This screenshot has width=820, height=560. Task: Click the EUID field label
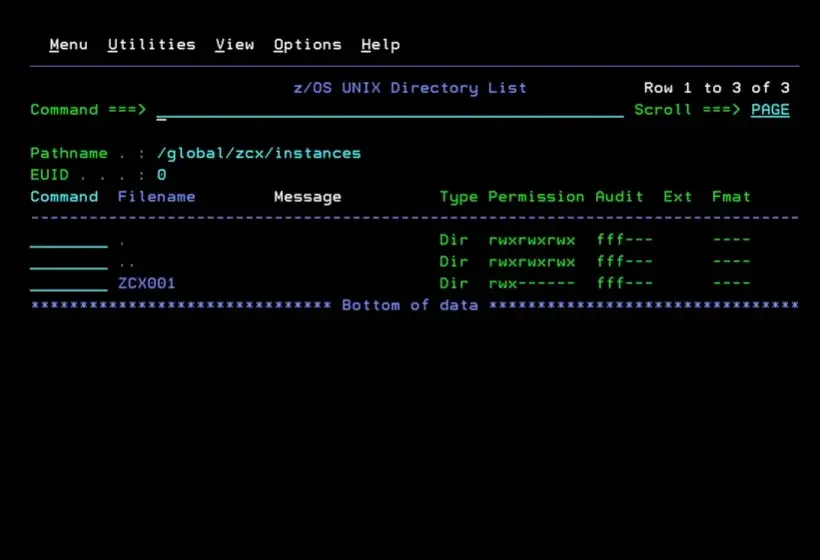(49, 175)
